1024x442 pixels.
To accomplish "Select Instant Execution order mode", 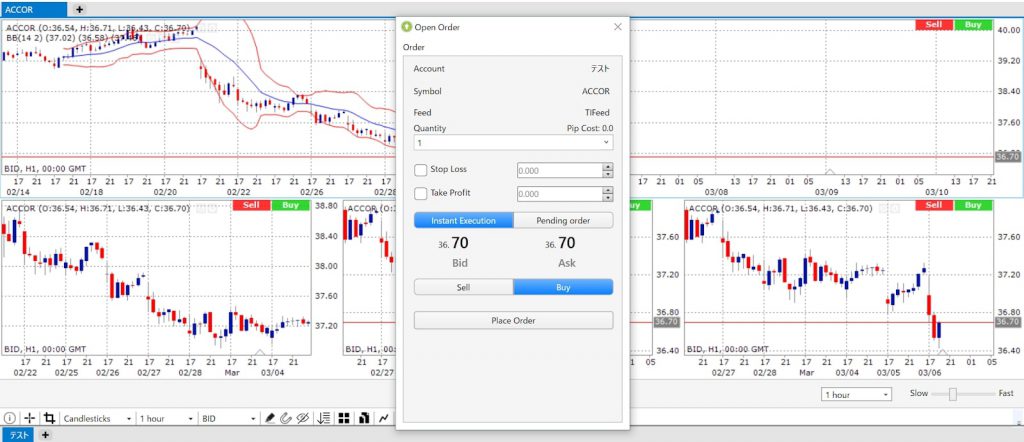I will tap(464, 221).
